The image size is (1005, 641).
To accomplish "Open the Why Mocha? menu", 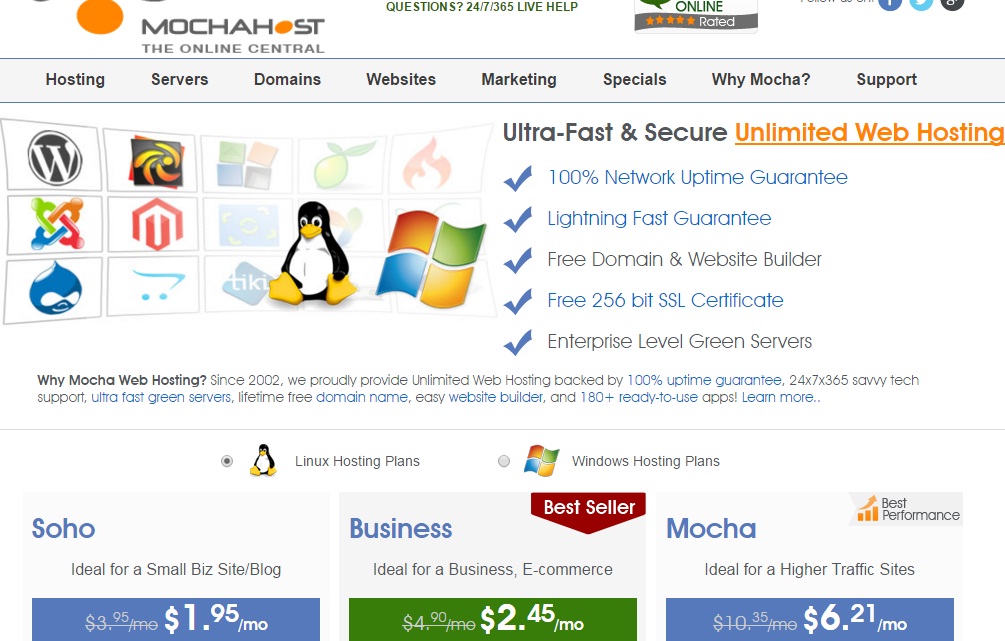I will (761, 79).
